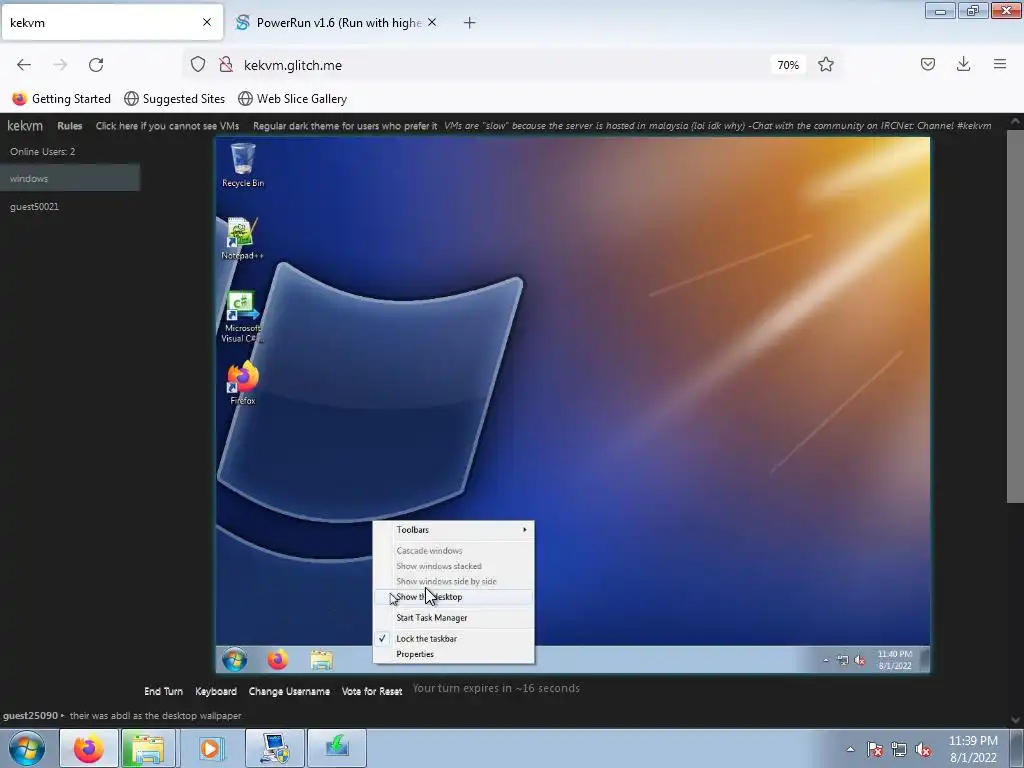Click the VM tray network icon

(842, 660)
